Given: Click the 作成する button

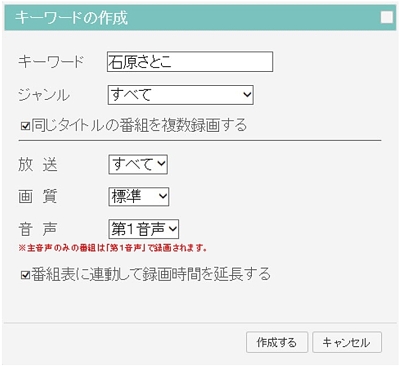Looking at the screenshot, I should [277, 342].
